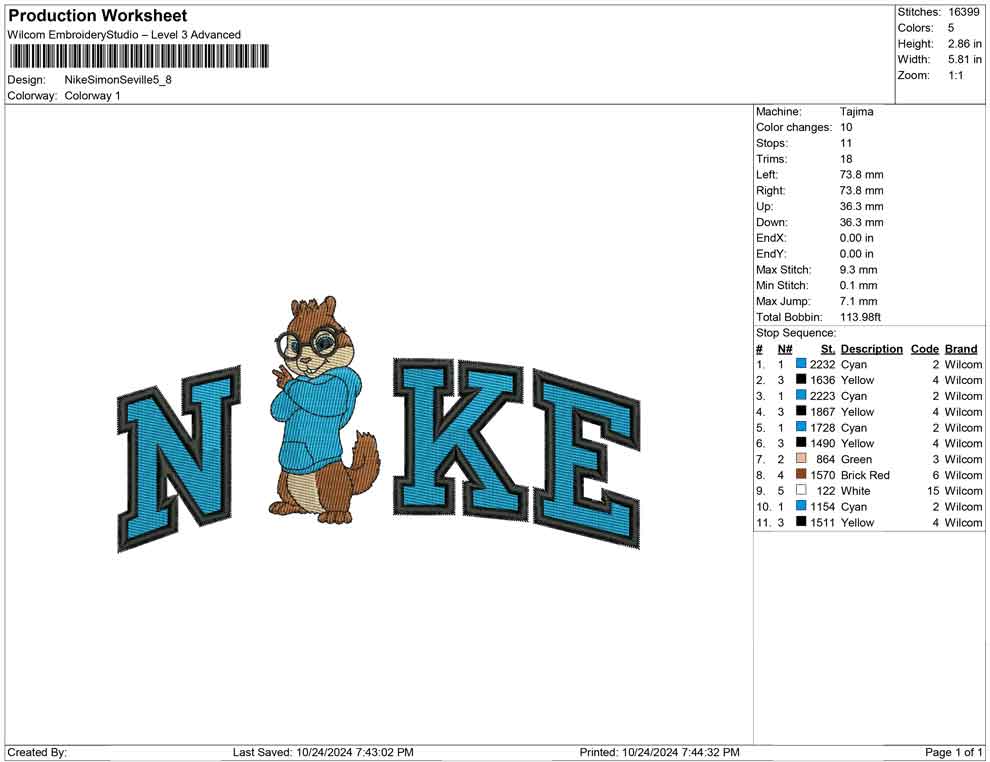Click the cyan swatch in stop row 3
The height and width of the screenshot is (762, 990).
(801, 395)
